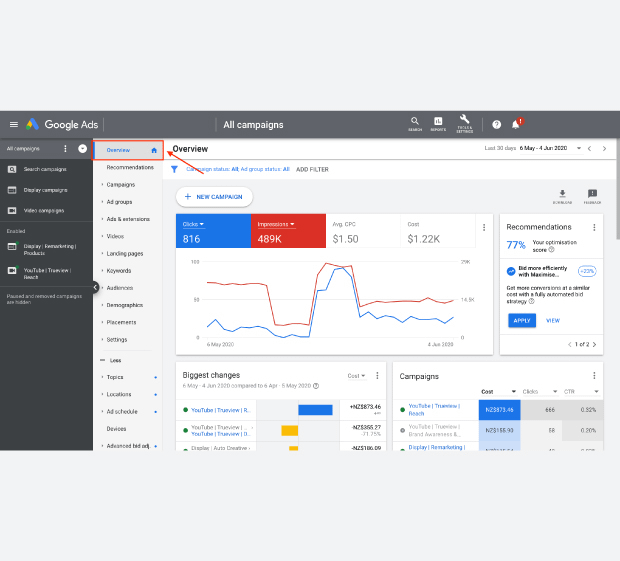
Task: Open the notifications bell
Action: pyautogui.click(x=516, y=124)
